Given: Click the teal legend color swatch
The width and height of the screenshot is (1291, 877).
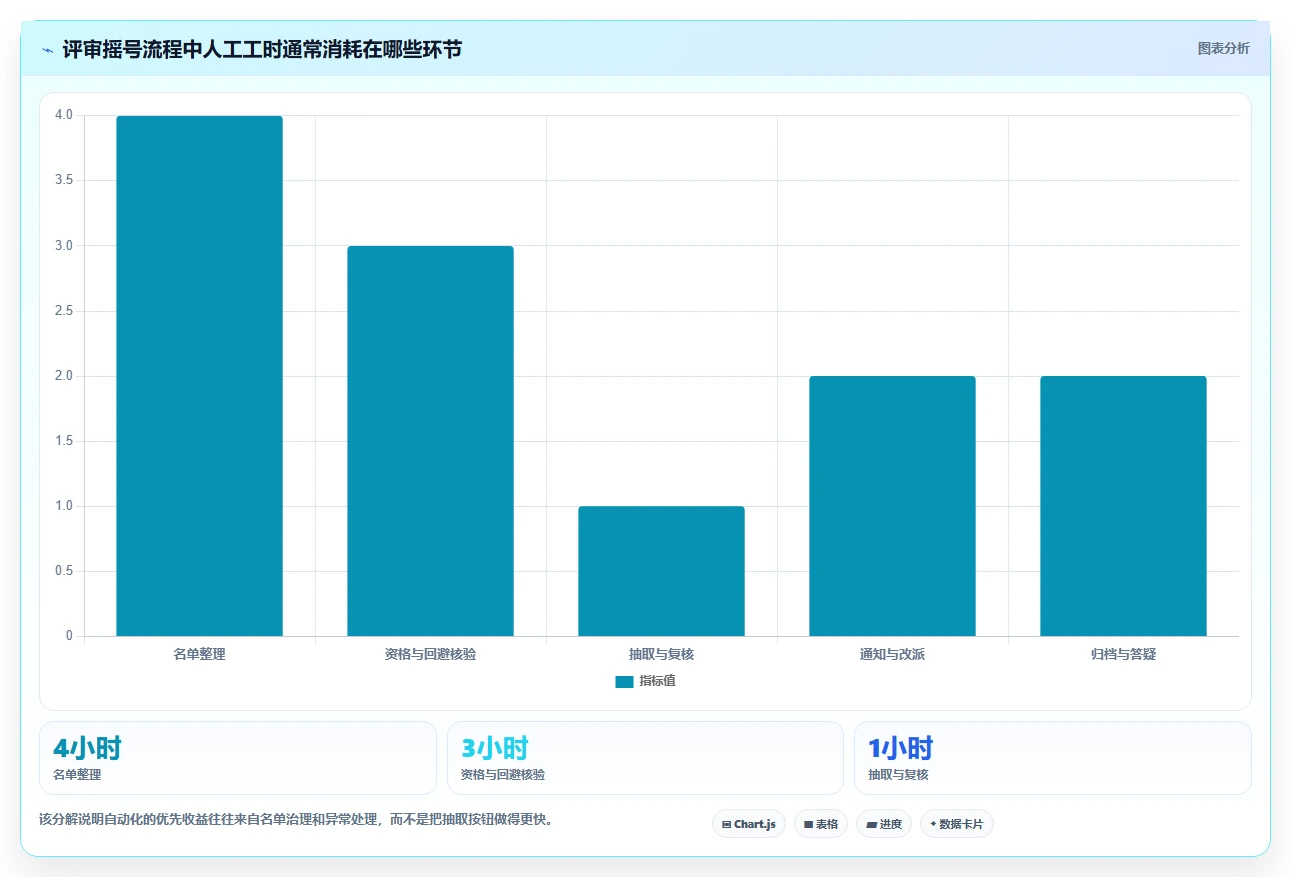Looking at the screenshot, I should pos(624,682).
